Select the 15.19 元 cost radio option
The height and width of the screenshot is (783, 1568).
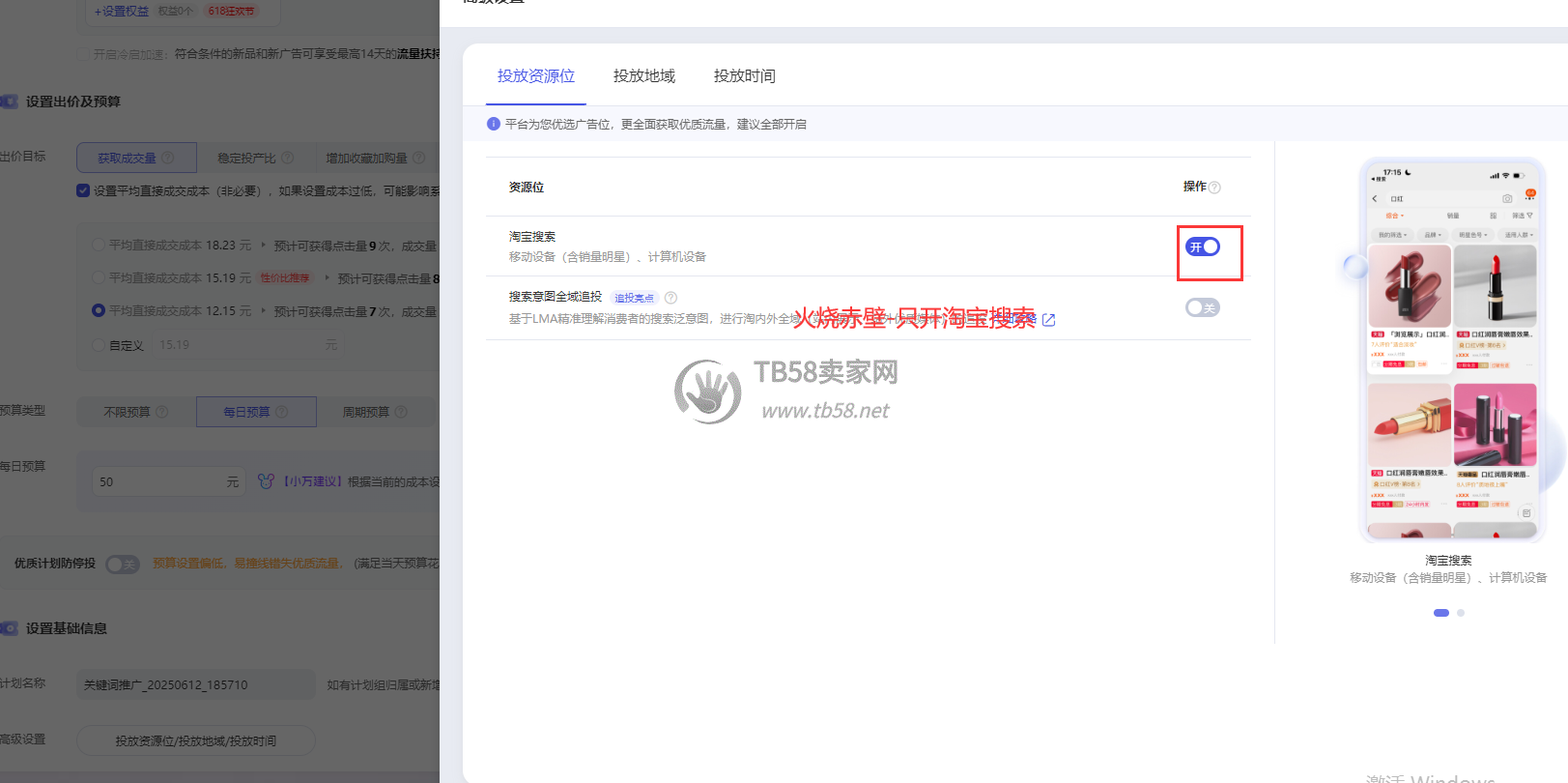(99, 277)
